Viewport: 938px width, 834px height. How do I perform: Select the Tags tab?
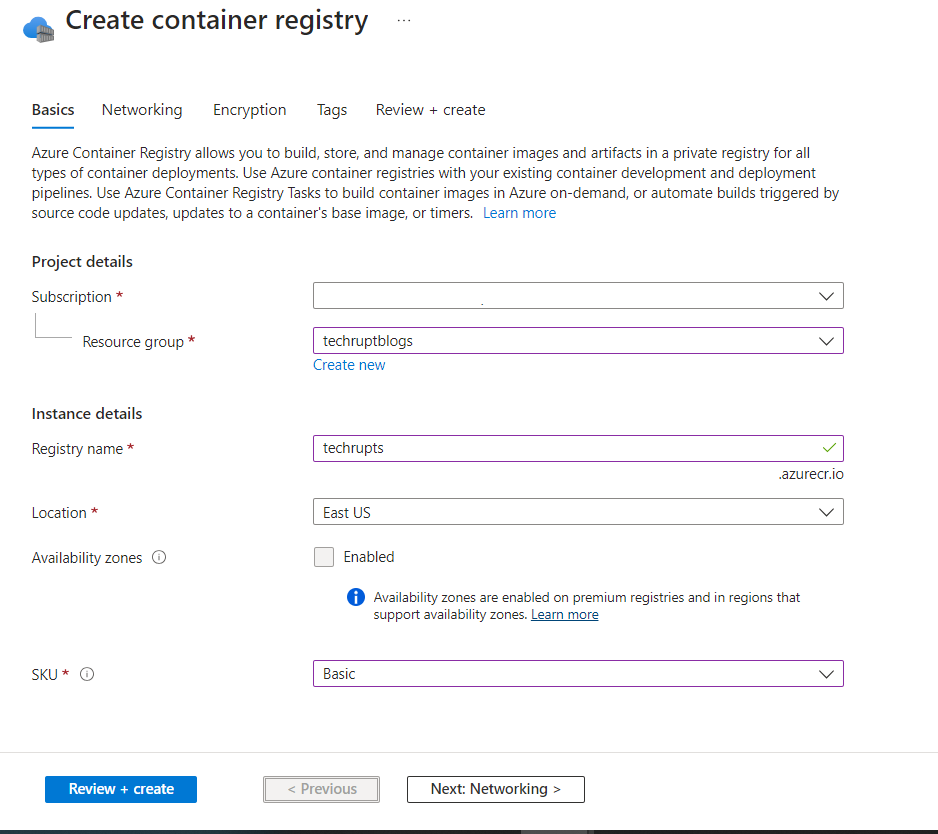coord(331,110)
